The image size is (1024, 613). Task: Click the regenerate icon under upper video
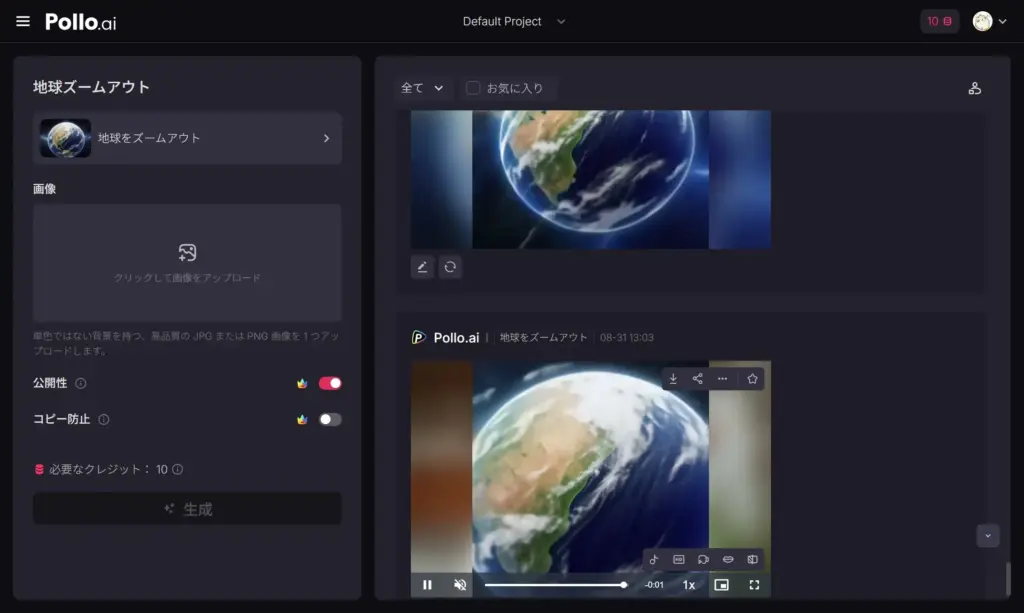click(x=450, y=267)
